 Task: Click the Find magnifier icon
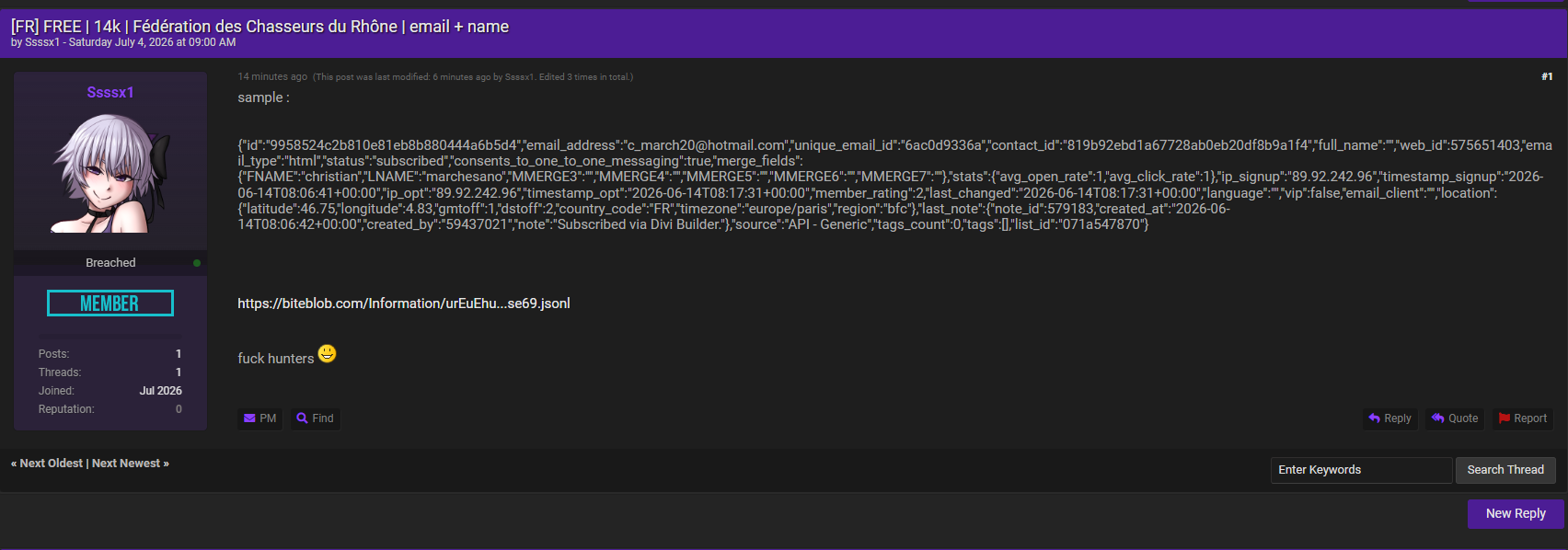pos(302,418)
